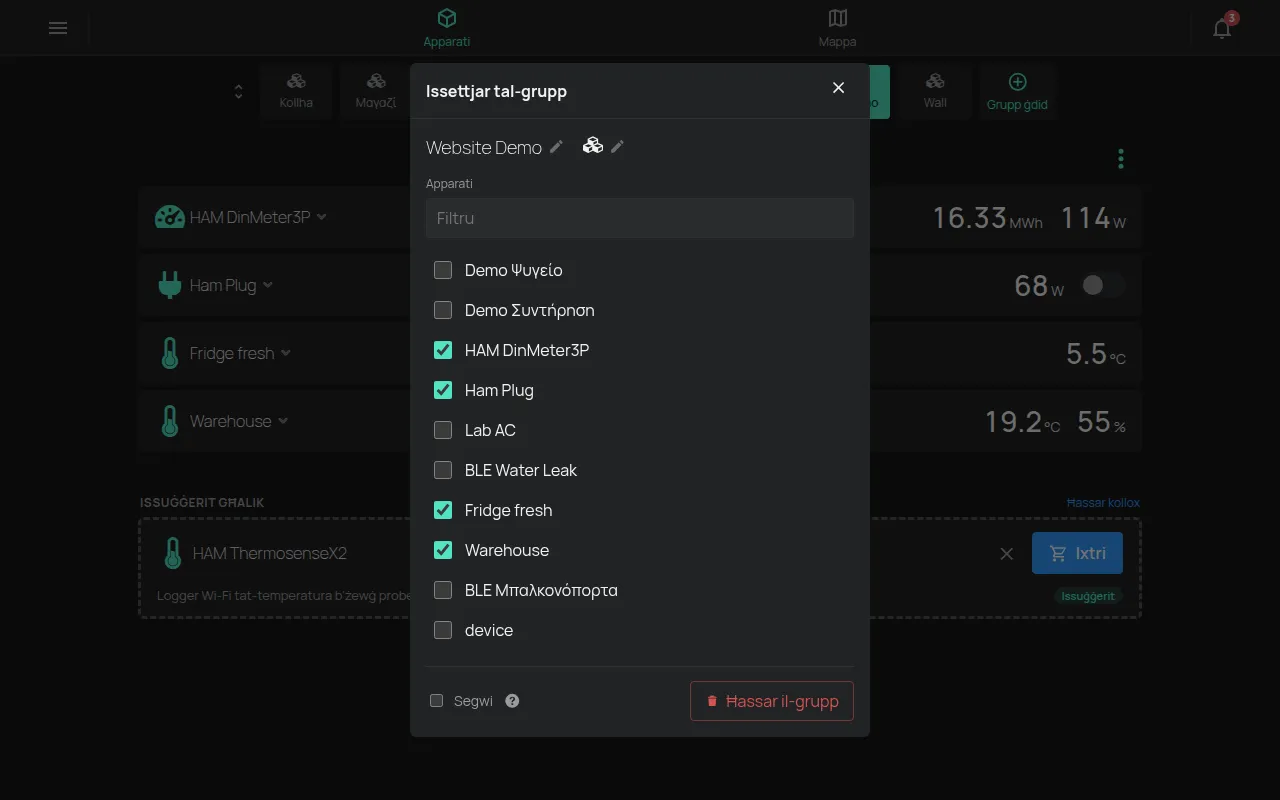This screenshot has width=1280, height=800.
Task: Enable the Segwi checkbox
Action: 437,701
